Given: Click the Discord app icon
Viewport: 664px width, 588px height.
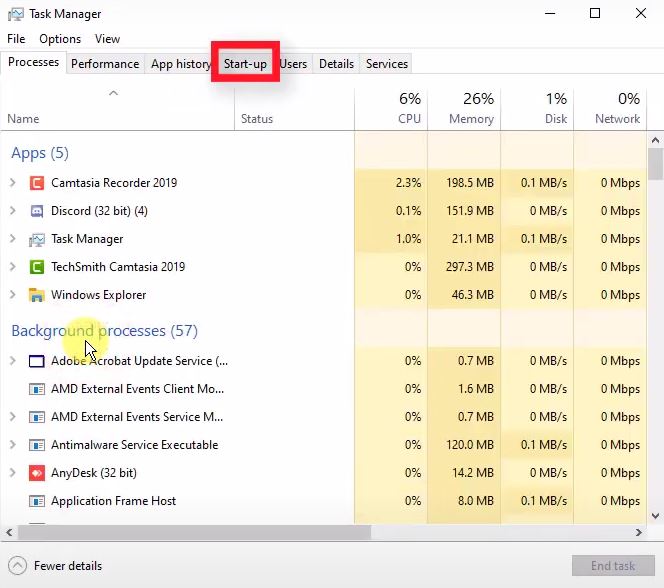Looking at the screenshot, I should pyautogui.click(x=37, y=211).
